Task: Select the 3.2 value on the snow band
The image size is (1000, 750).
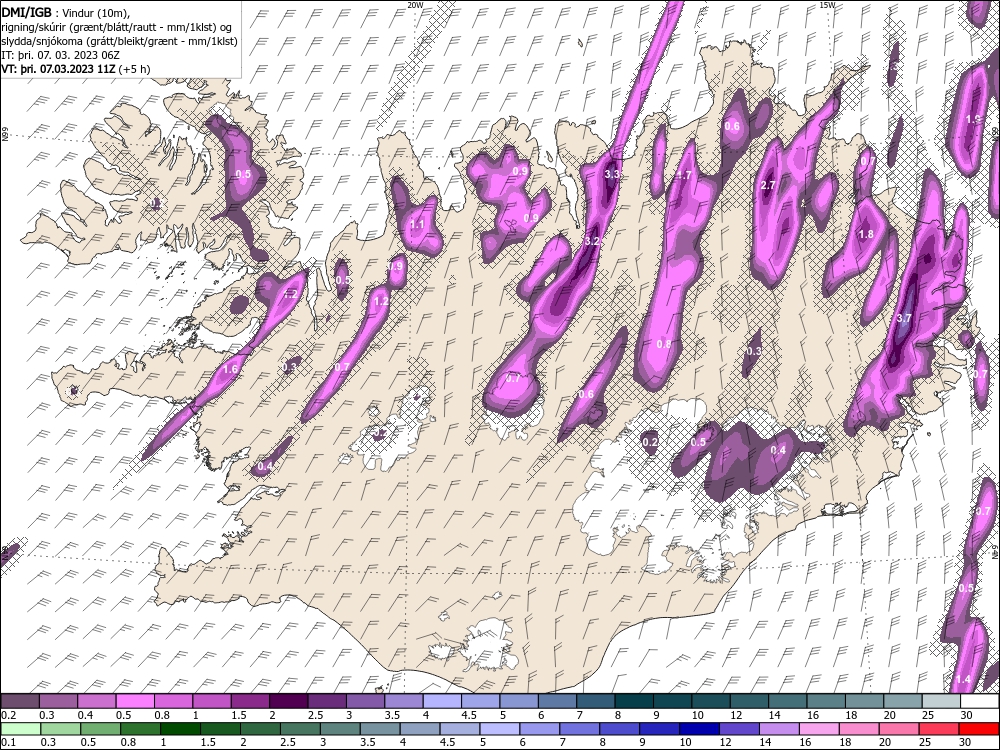Action: coord(592,241)
